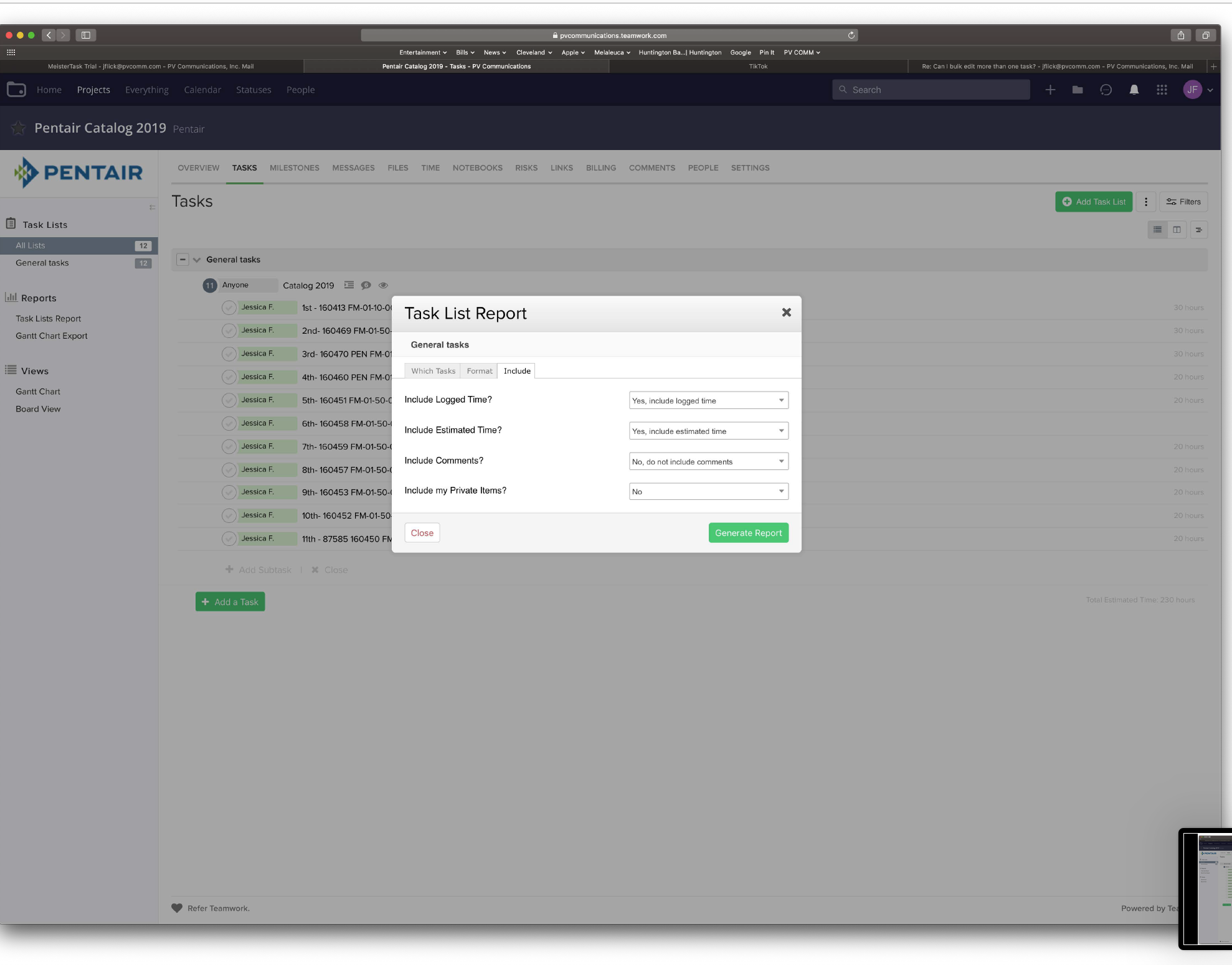1232x965 pixels.
Task: Click Add a Task button
Action: click(230, 602)
